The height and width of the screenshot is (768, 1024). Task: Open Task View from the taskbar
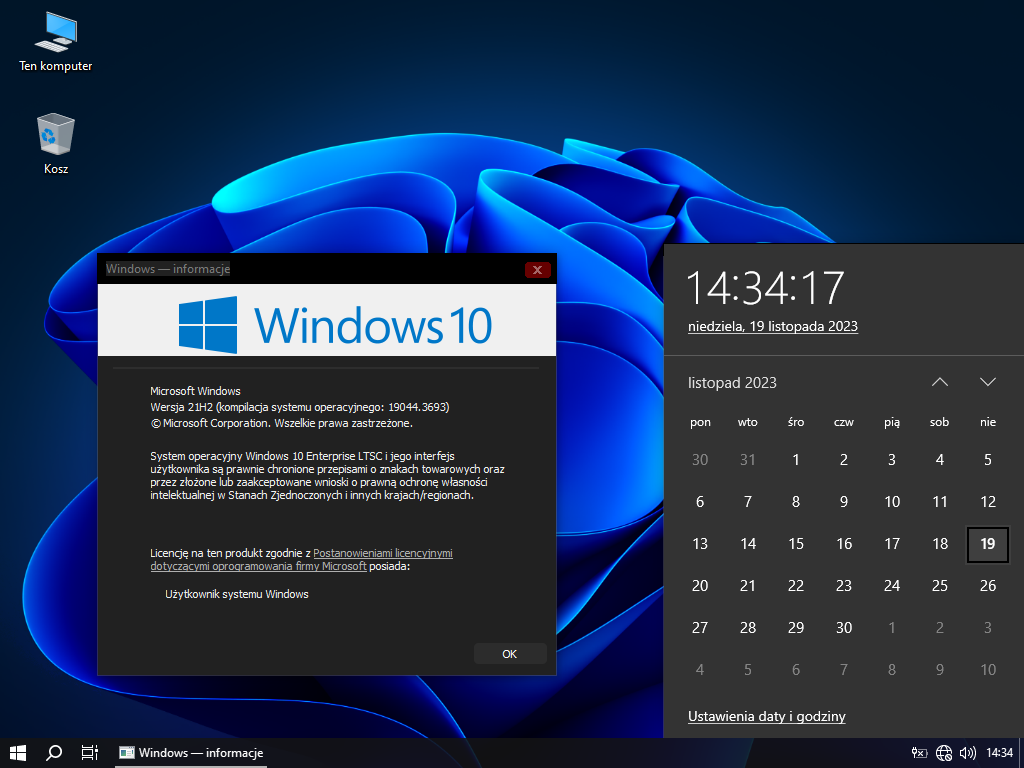pyautogui.click(x=89, y=753)
